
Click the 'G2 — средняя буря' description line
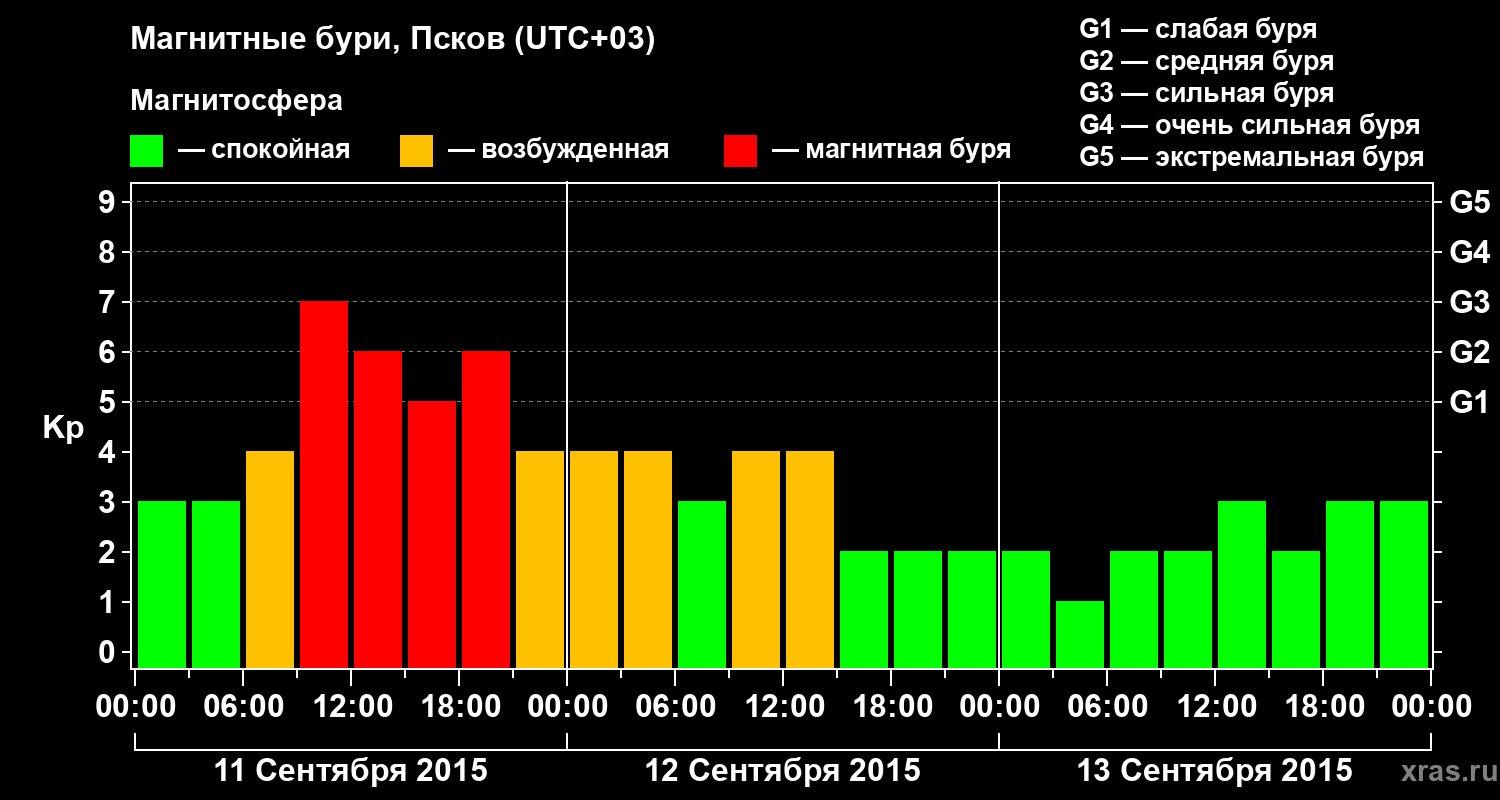[1206, 61]
